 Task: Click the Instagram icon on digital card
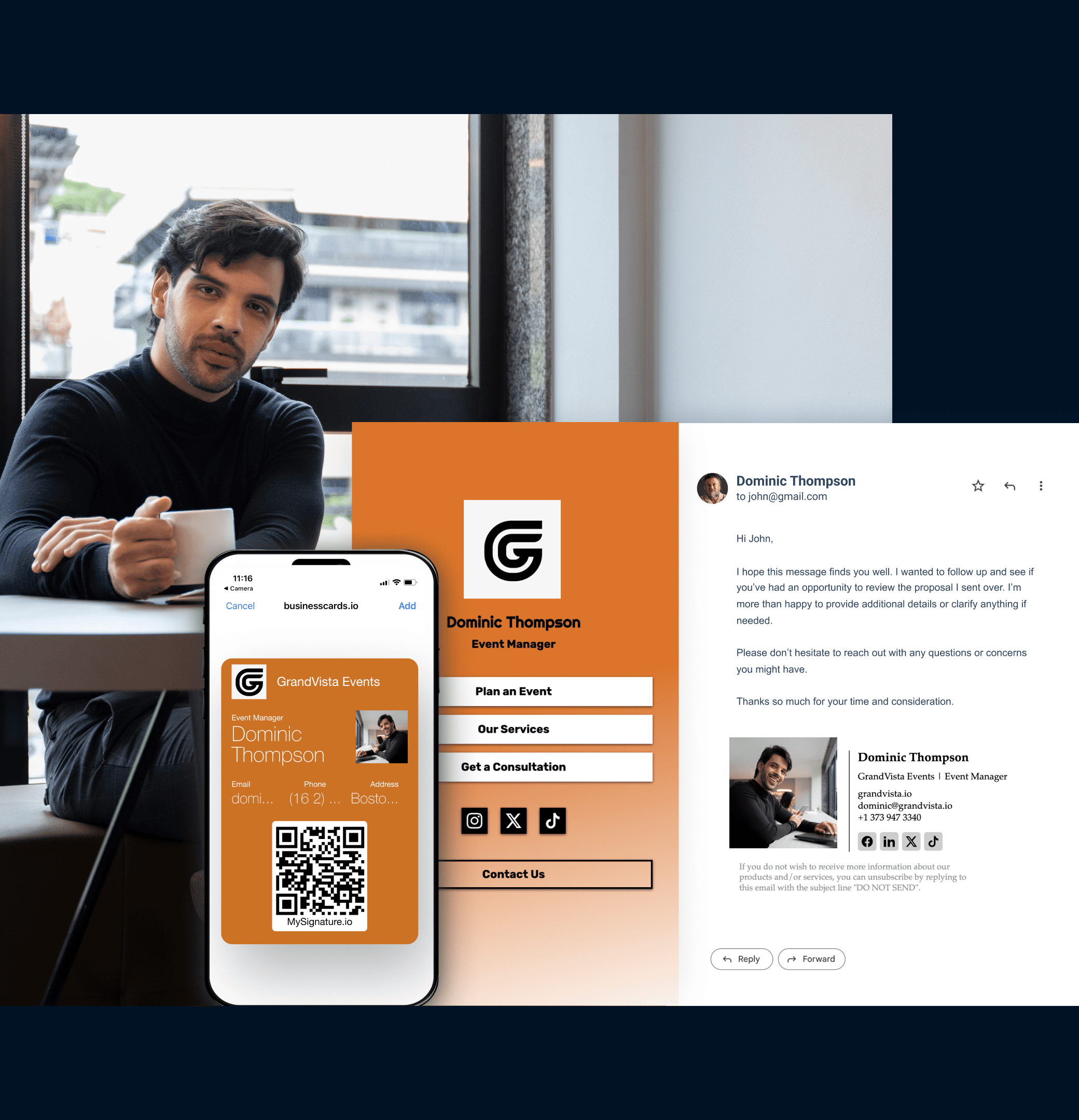click(x=475, y=821)
